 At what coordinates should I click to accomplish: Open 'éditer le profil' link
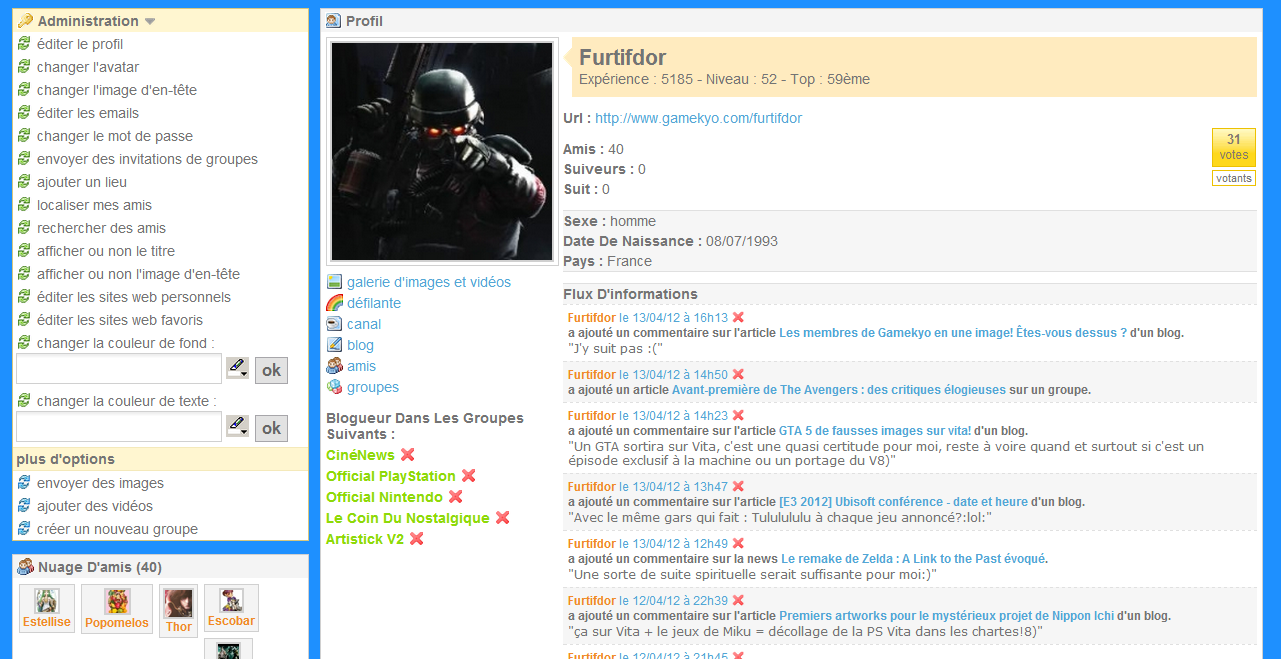80,44
